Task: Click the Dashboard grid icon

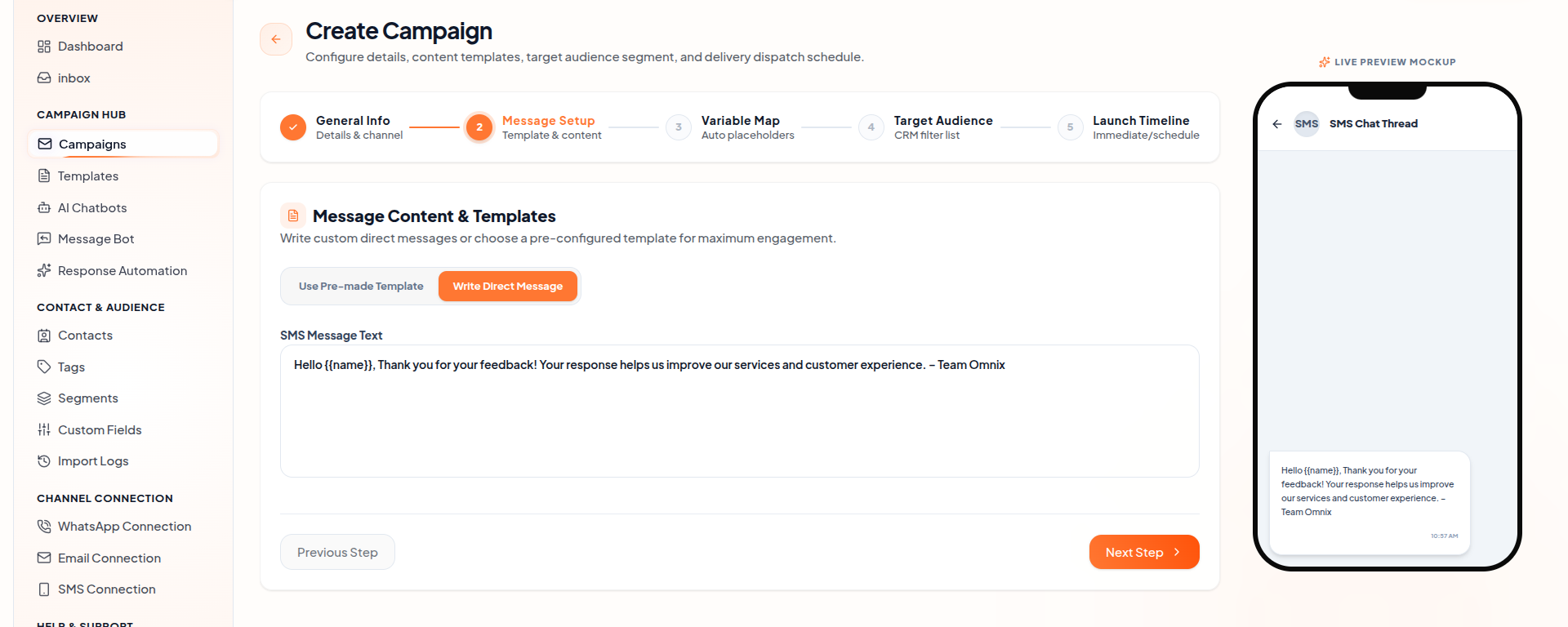Action: [x=44, y=47]
